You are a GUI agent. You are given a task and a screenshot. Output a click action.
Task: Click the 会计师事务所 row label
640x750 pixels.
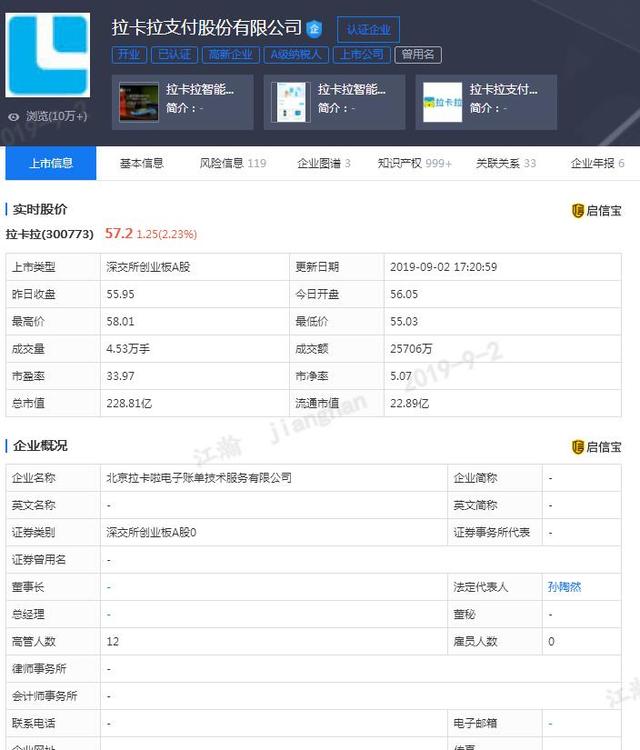pyautogui.click(x=44, y=696)
